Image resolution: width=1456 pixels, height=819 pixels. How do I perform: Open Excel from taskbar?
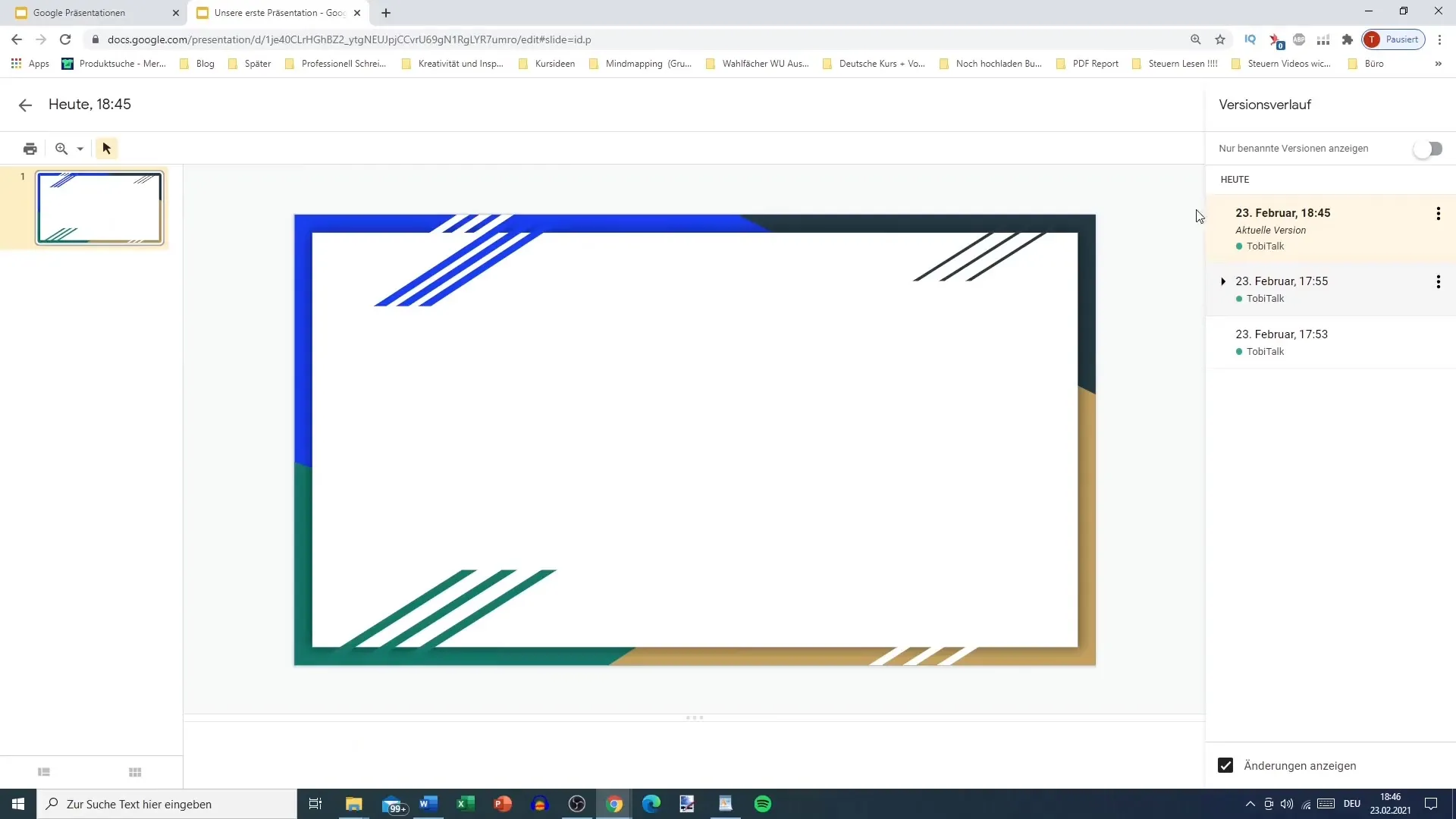[466, 804]
